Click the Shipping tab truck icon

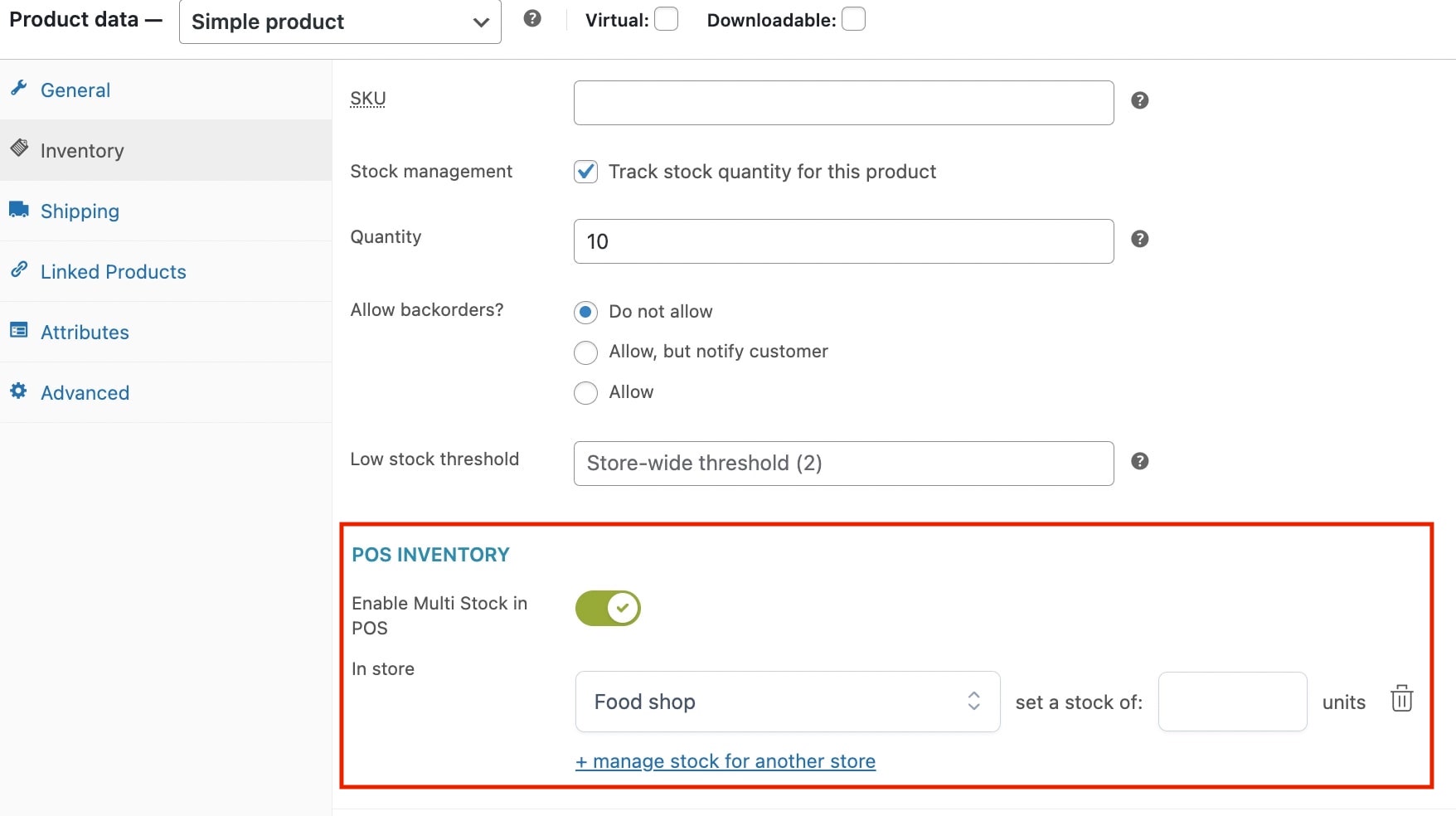tap(18, 209)
